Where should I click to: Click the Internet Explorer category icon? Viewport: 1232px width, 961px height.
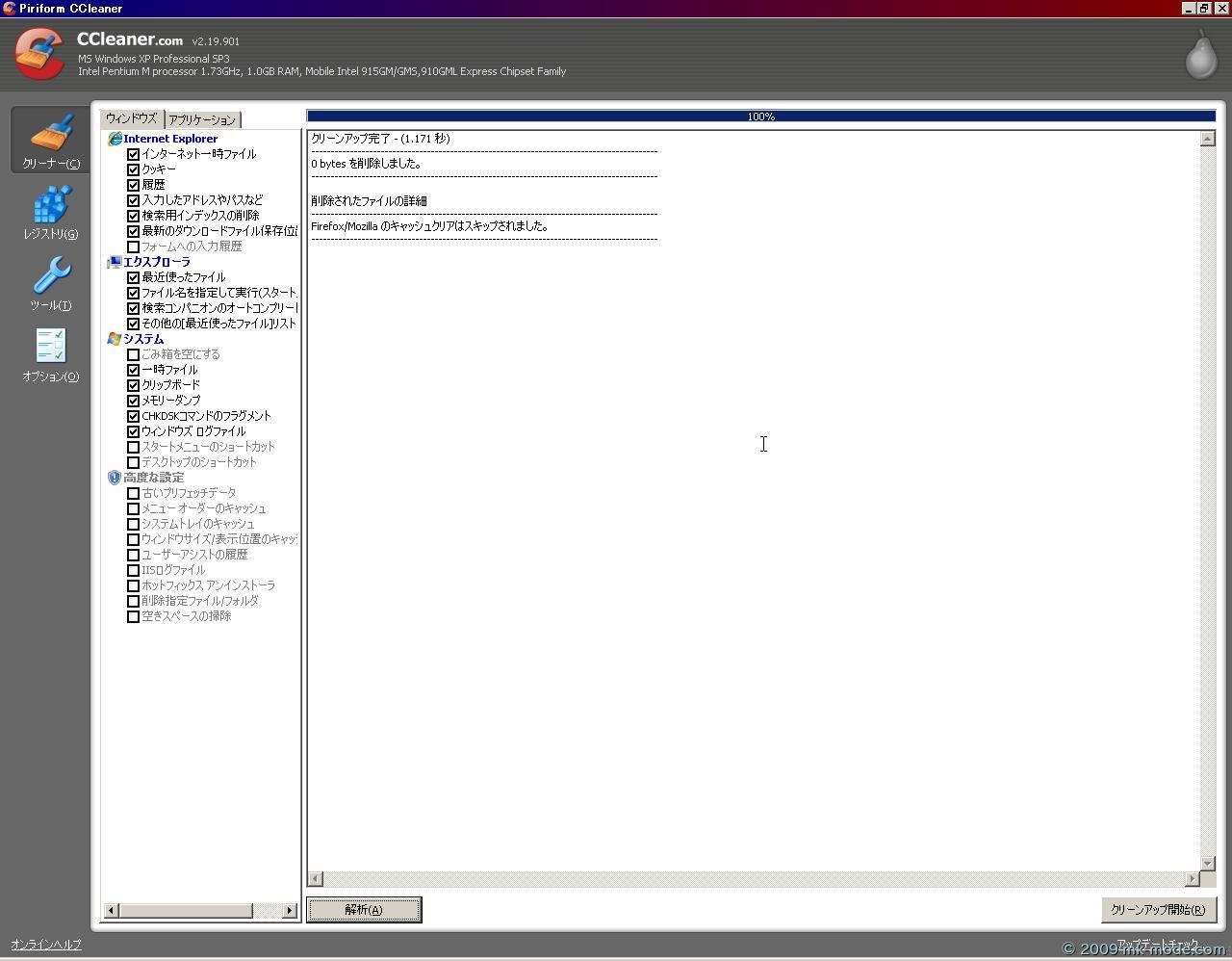coord(115,139)
